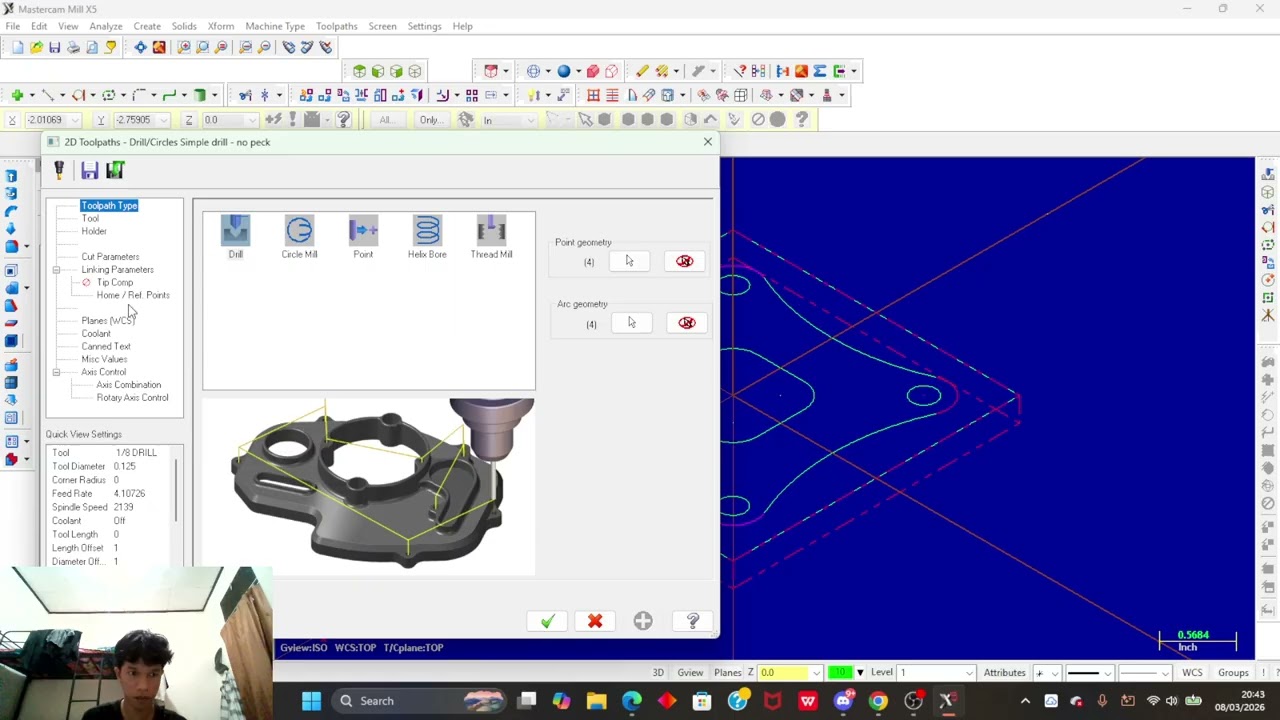The height and width of the screenshot is (720, 1280).
Task: Click the create point green plus icon
Action: (x=17, y=95)
